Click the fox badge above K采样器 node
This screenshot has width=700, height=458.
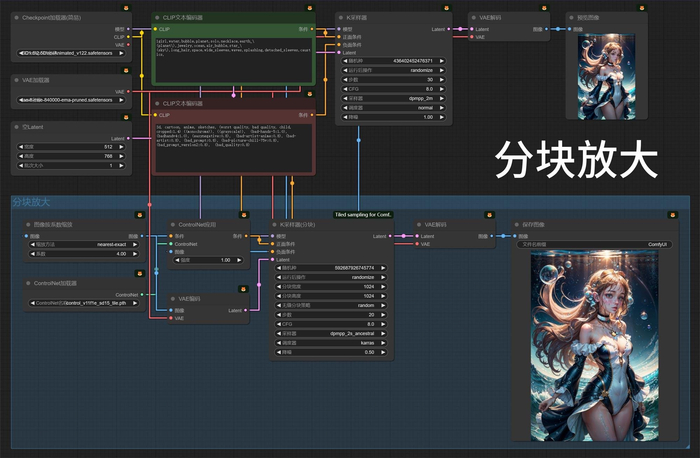(446, 8)
